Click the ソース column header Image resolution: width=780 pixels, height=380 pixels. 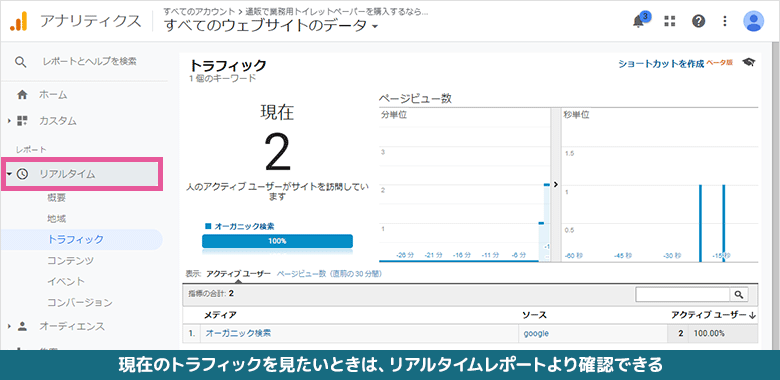[x=534, y=315]
